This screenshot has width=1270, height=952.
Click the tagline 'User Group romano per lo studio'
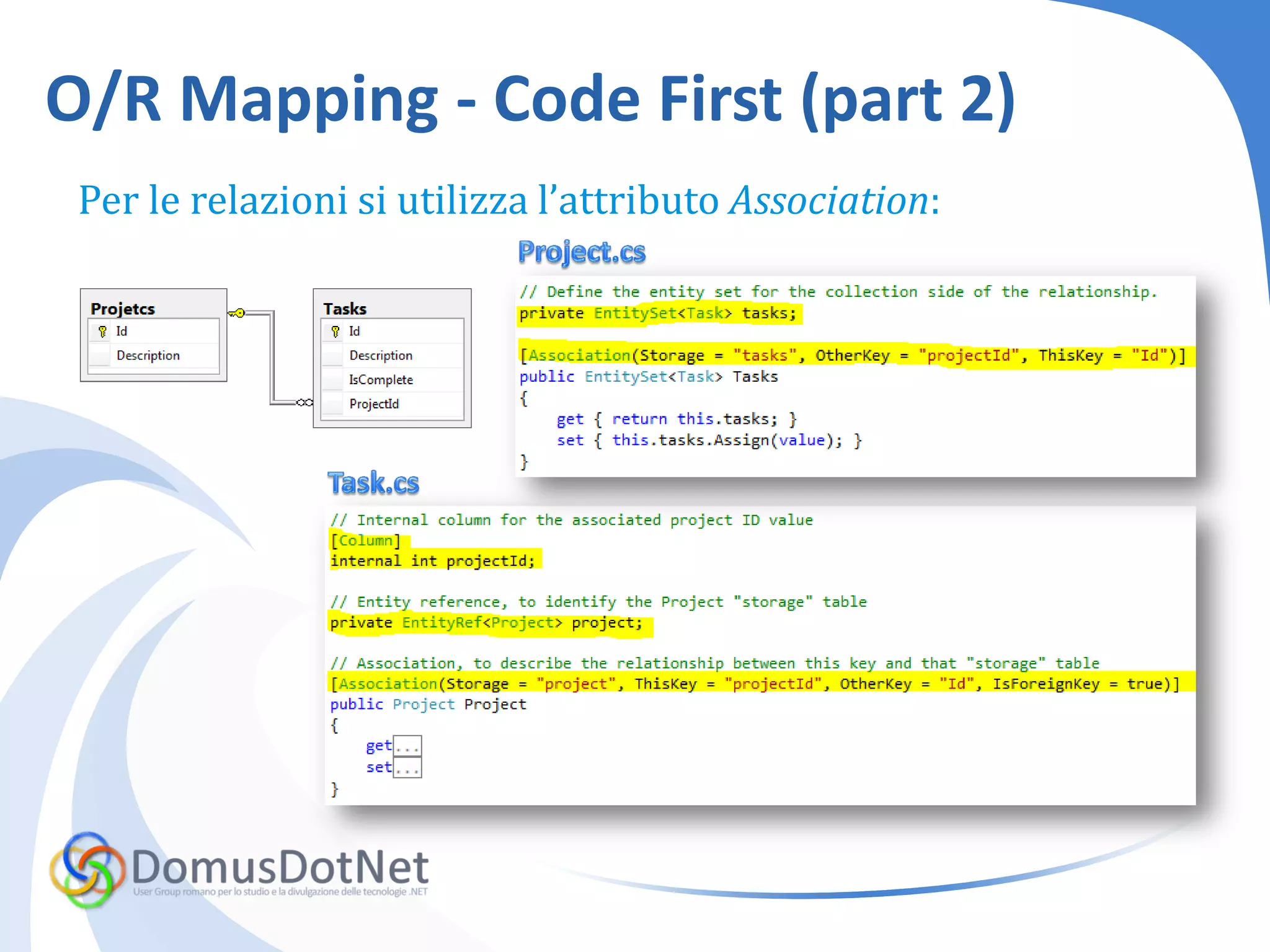(280, 892)
